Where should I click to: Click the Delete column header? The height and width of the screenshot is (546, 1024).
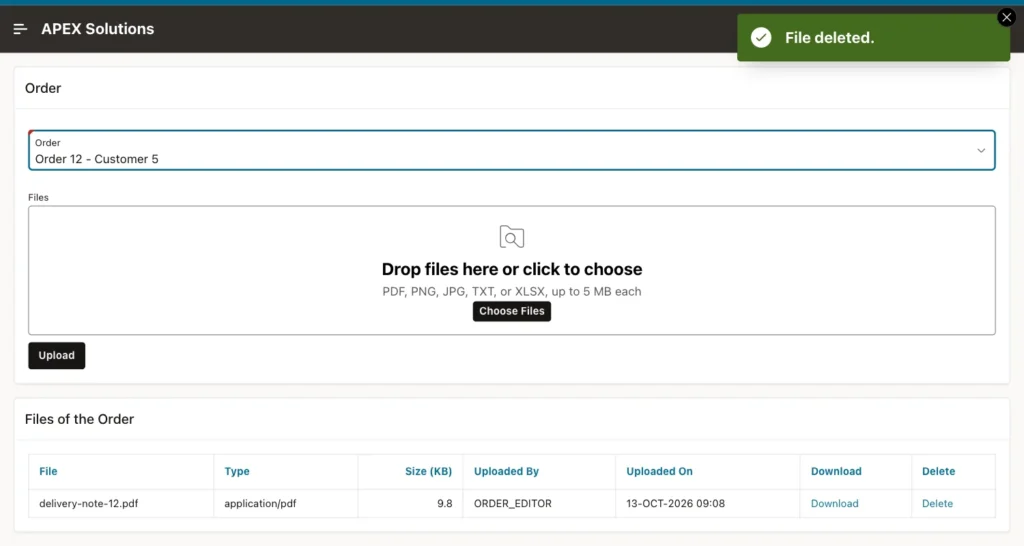(938, 472)
